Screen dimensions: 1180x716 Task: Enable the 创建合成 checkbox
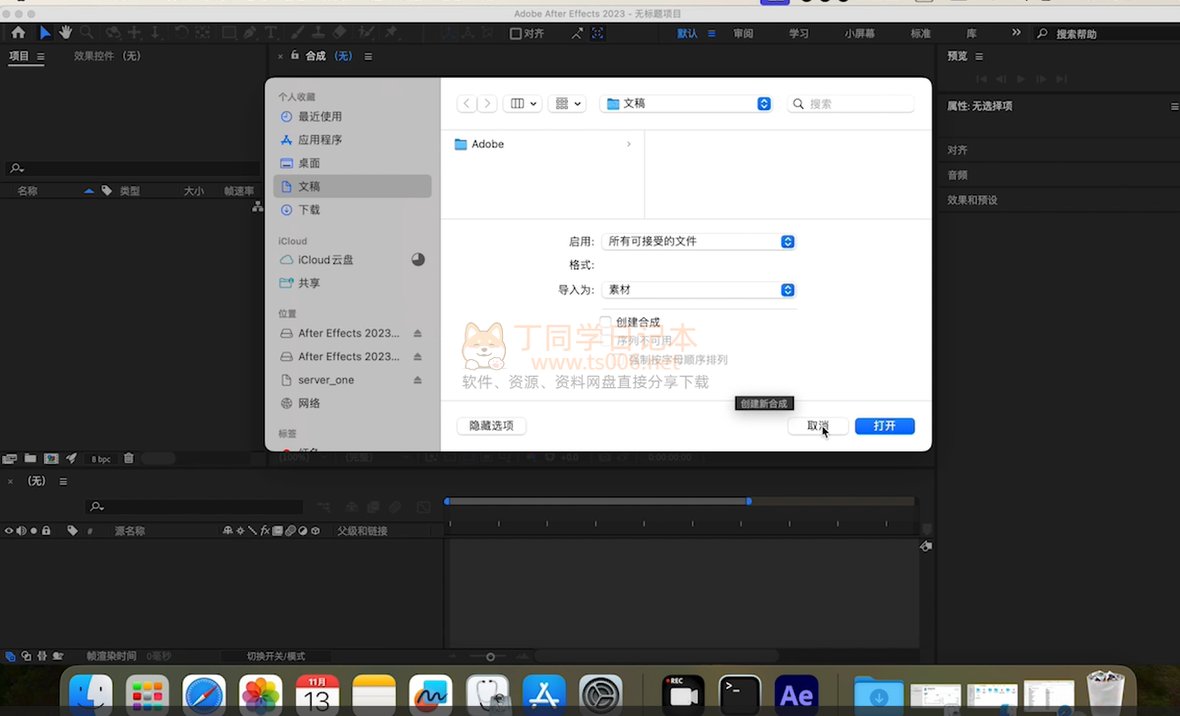[x=605, y=322]
